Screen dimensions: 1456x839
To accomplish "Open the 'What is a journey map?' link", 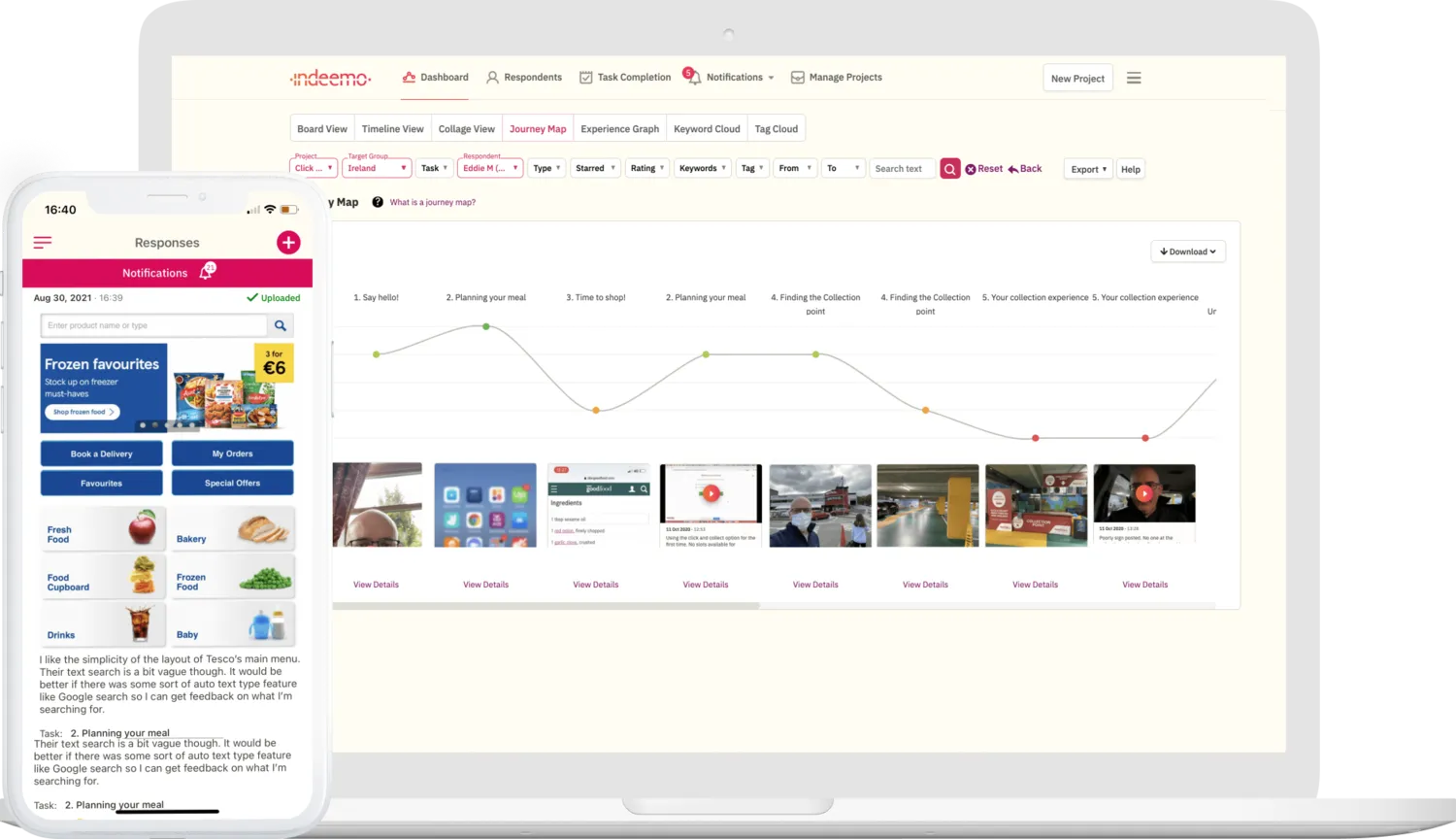I will (x=433, y=202).
